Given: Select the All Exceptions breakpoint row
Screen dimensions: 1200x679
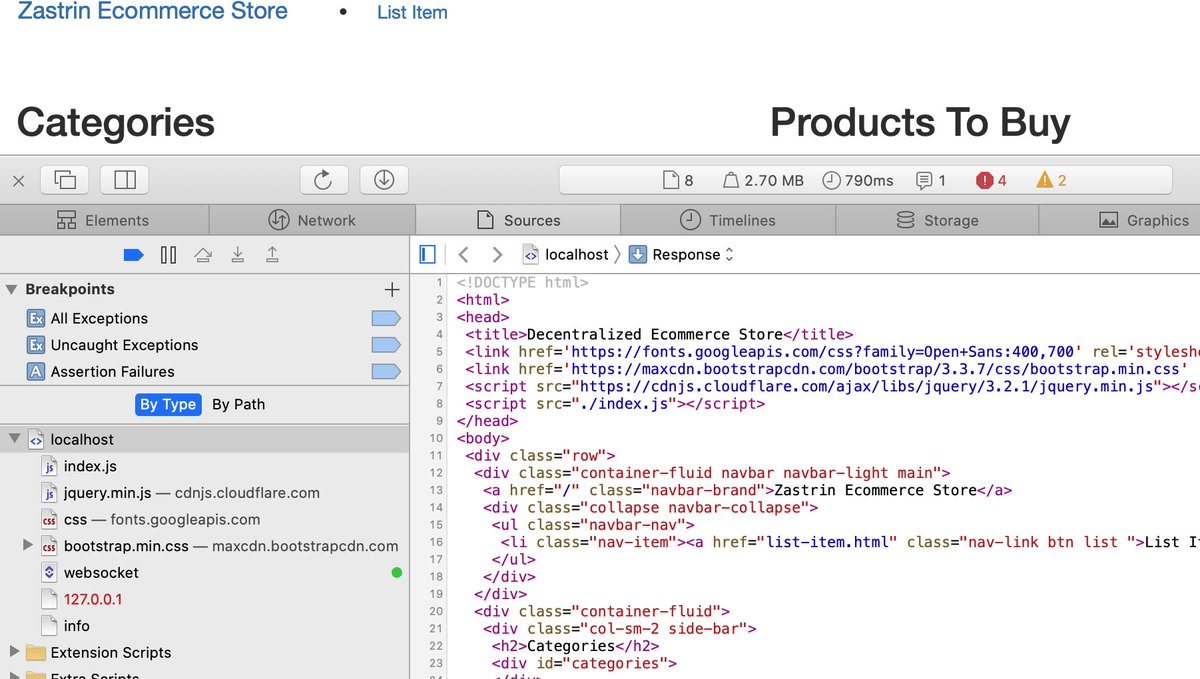Looking at the screenshot, I should tap(204, 318).
